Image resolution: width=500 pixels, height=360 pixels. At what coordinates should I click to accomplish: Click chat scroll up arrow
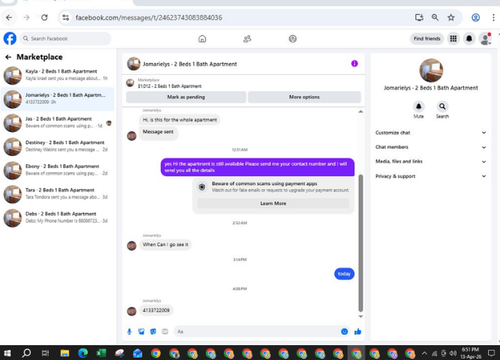pyautogui.click(x=360, y=112)
